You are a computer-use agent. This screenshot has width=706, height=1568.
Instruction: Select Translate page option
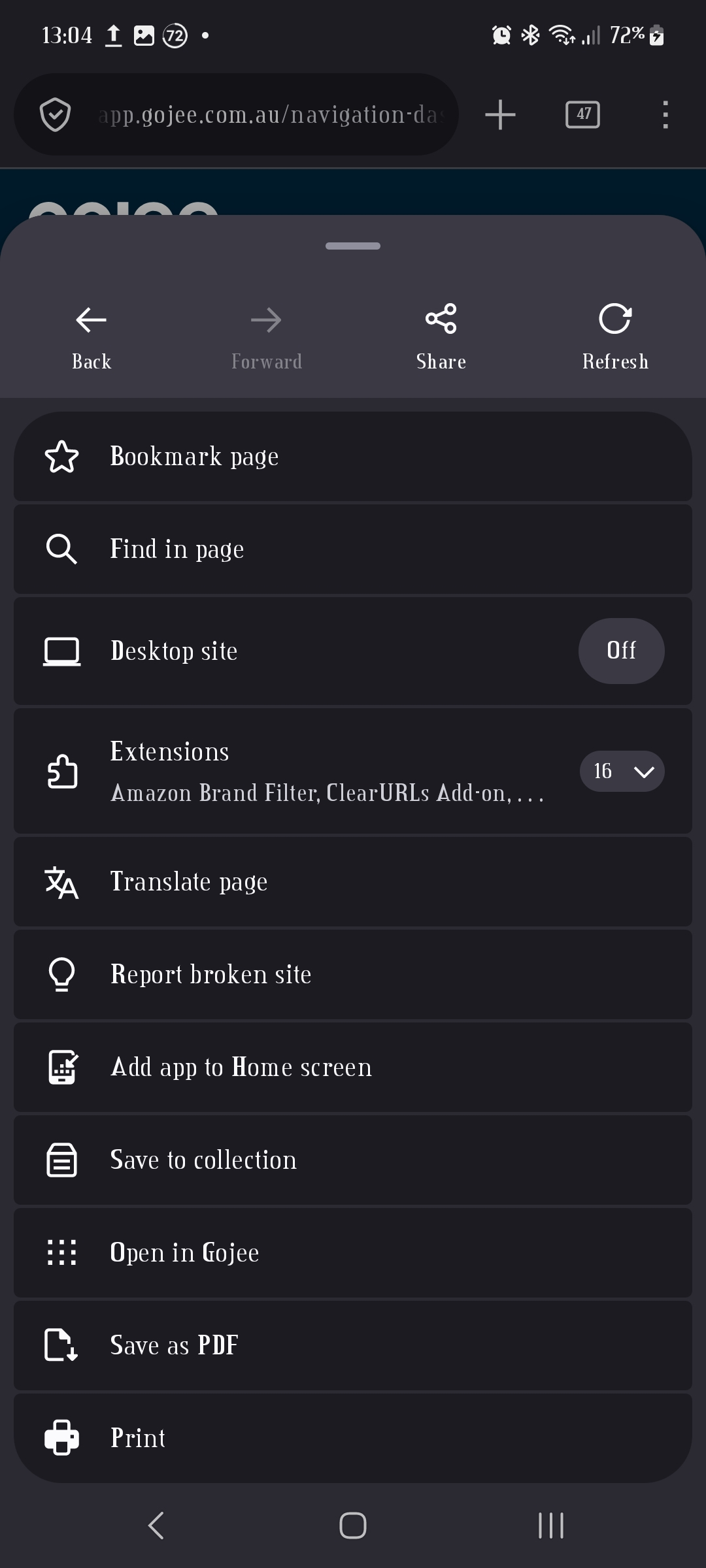353,882
